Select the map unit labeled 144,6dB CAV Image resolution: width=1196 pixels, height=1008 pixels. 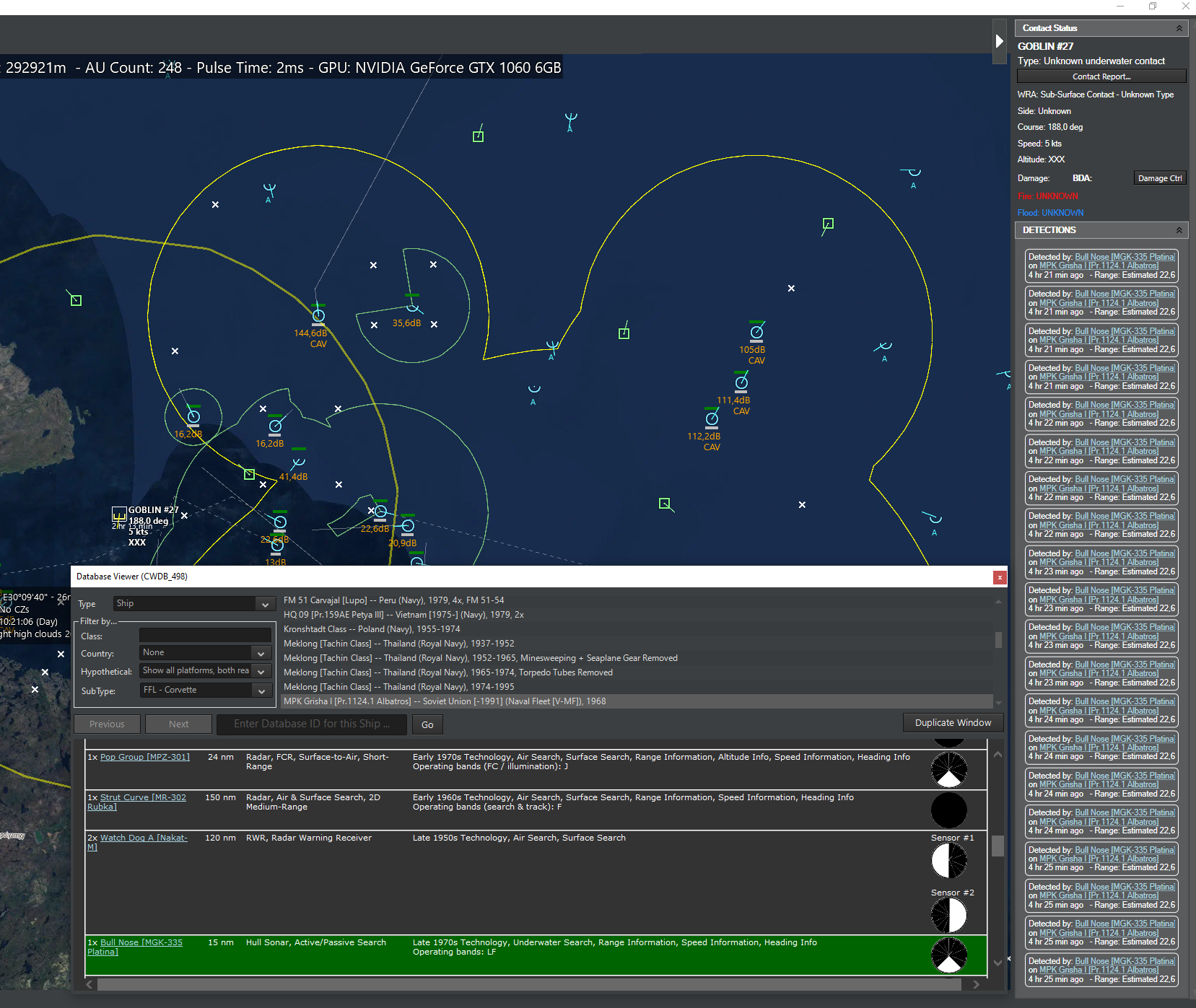click(x=318, y=315)
